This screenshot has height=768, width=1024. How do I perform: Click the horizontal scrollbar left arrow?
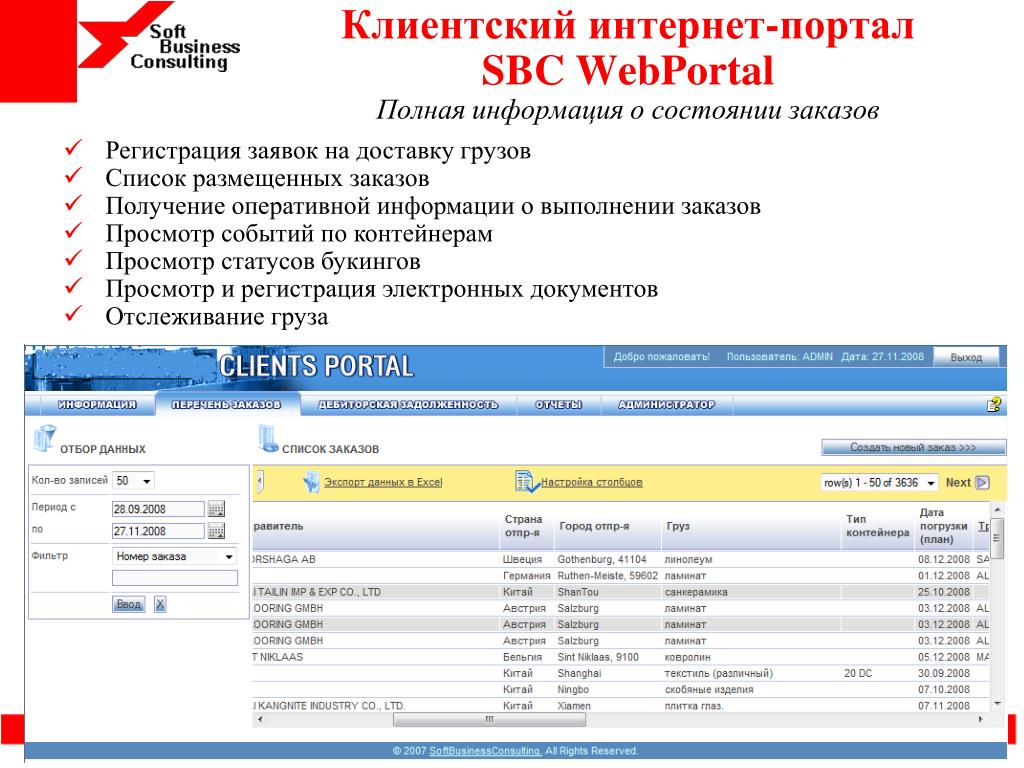[x=260, y=720]
